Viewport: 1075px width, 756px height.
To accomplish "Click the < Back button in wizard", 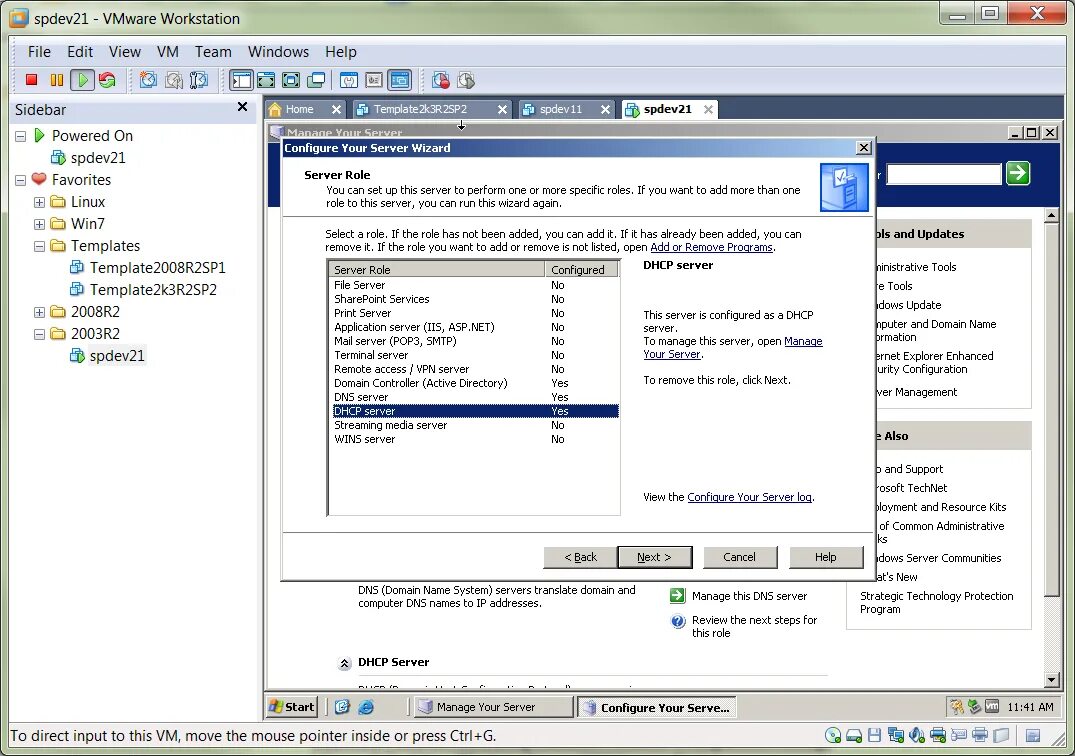I will pos(581,557).
